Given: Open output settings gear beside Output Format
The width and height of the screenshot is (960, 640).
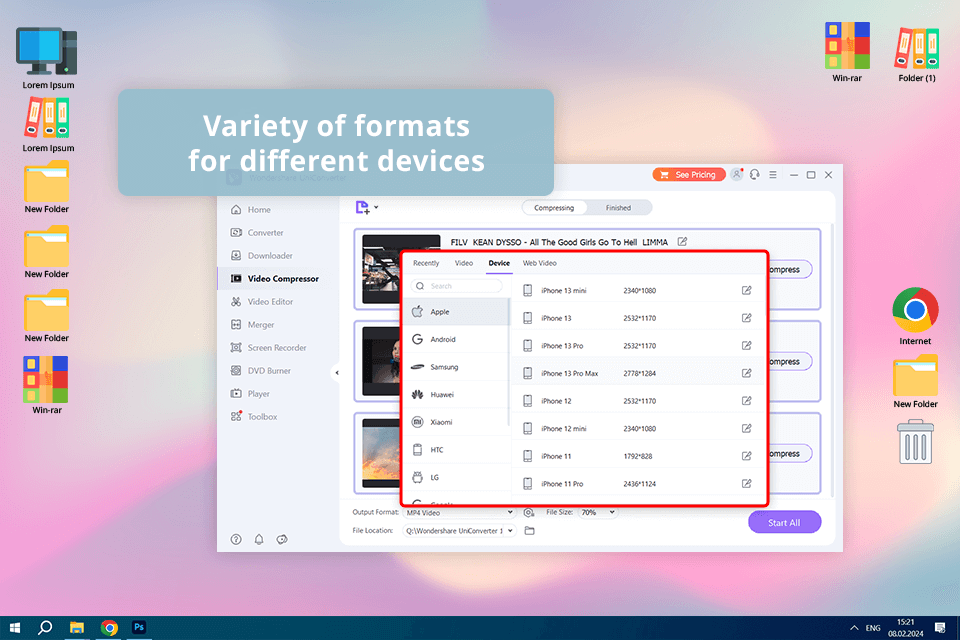Looking at the screenshot, I should (528, 513).
